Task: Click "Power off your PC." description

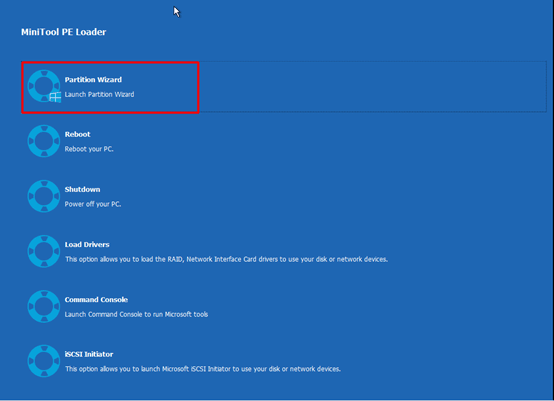Action: point(93,204)
